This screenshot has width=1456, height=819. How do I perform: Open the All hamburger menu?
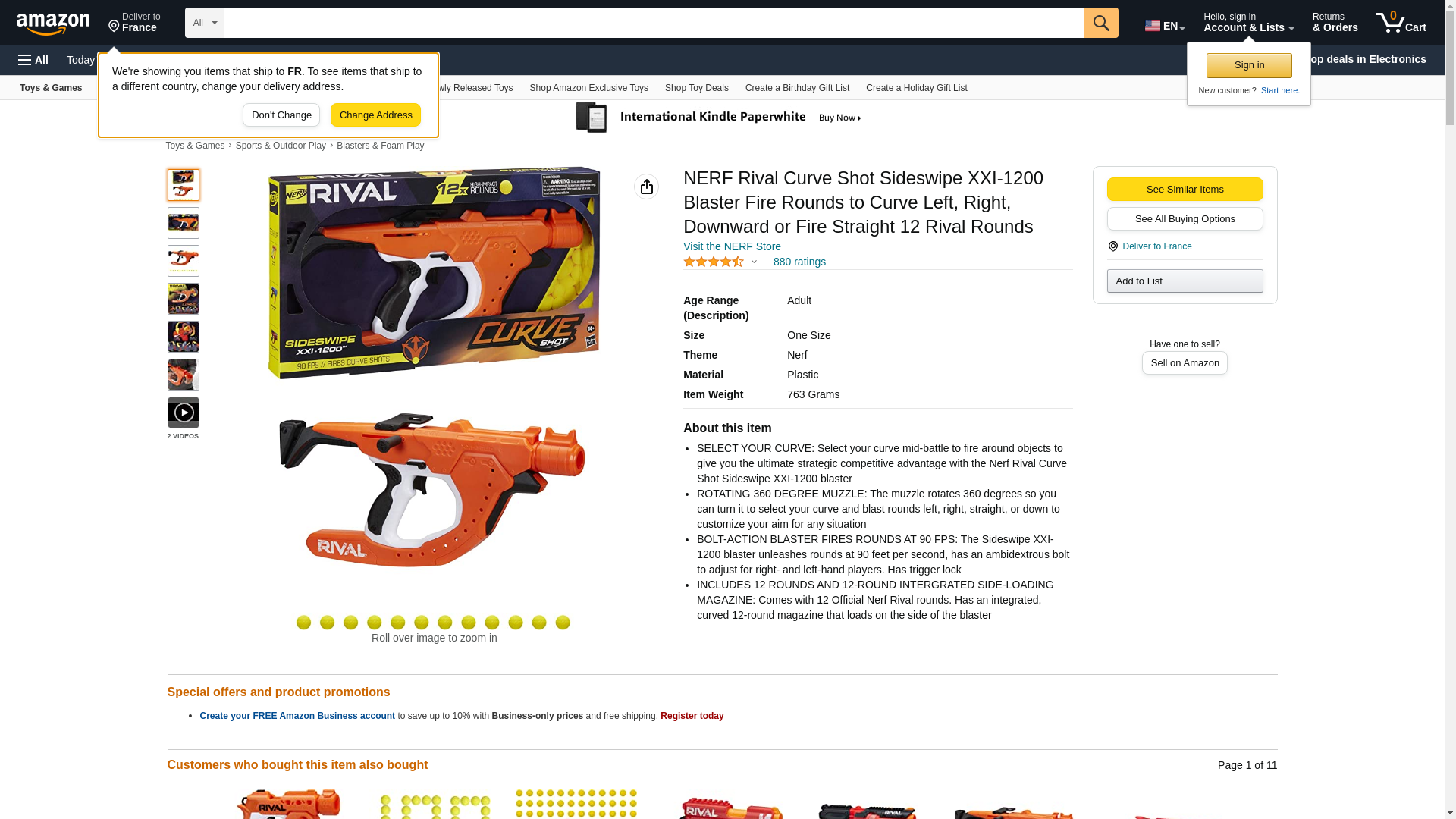click(33, 60)
